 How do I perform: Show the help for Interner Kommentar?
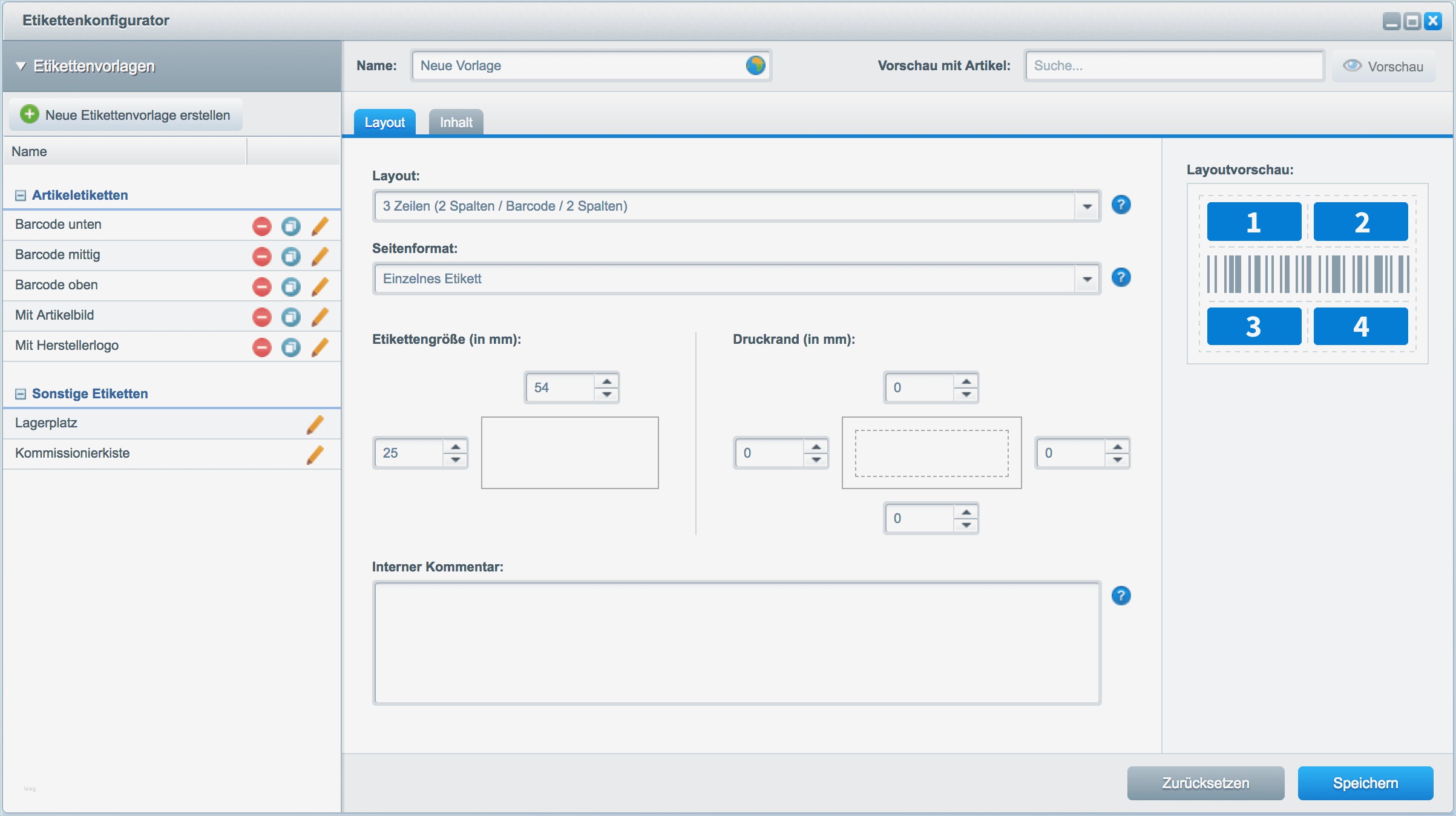point(1121,596)
